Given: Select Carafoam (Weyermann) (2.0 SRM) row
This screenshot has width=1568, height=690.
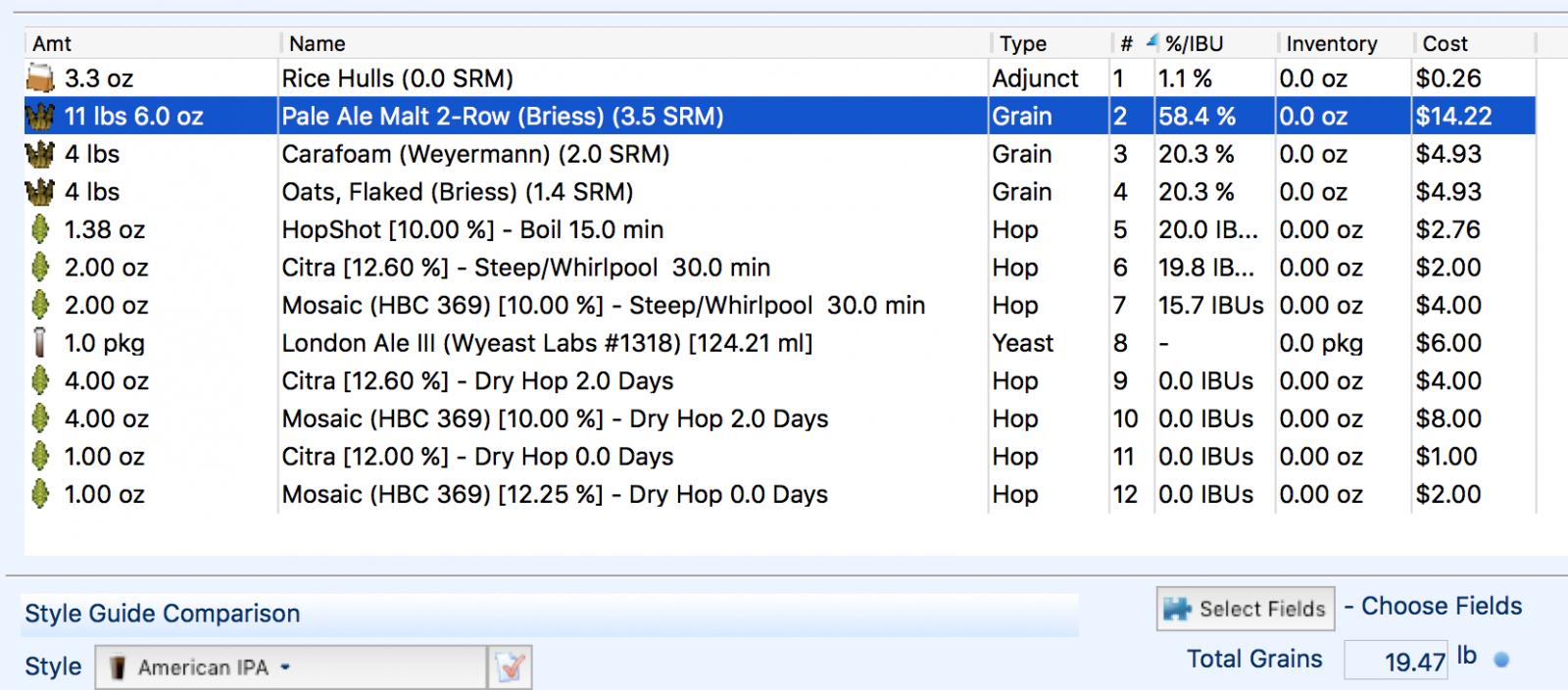Looking at the screenshot, I should [x=780, y=154].
